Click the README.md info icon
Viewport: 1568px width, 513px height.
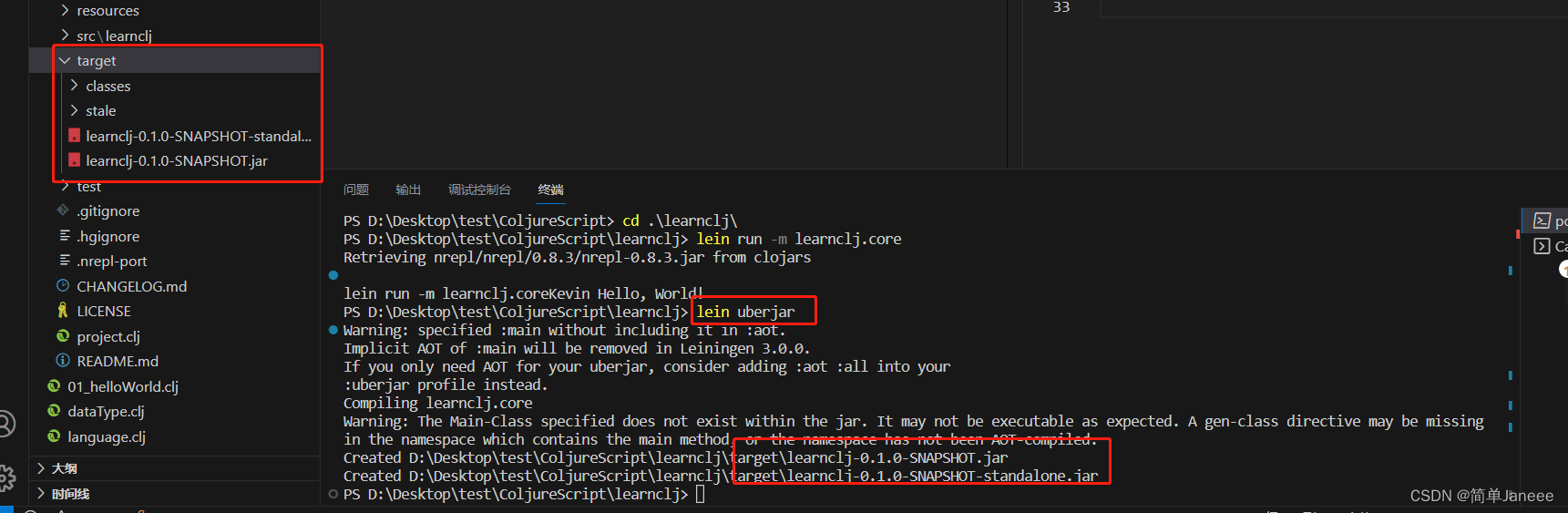tap(63, 361)
